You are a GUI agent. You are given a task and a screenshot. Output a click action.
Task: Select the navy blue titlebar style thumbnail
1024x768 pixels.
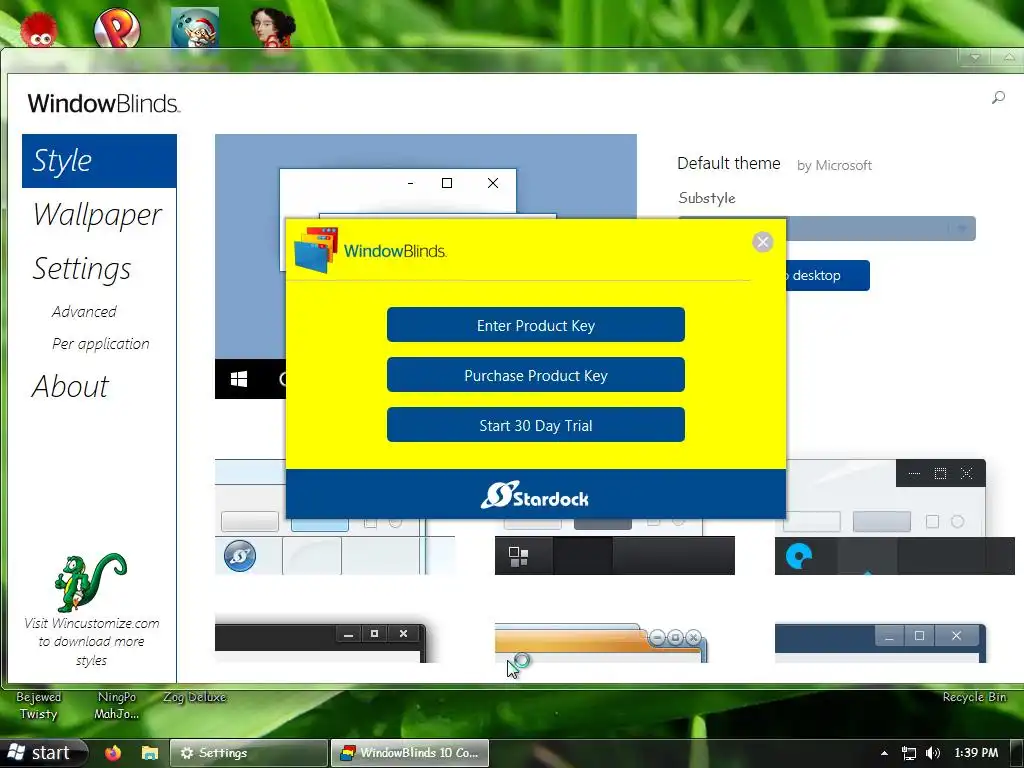tap(880, 643)
